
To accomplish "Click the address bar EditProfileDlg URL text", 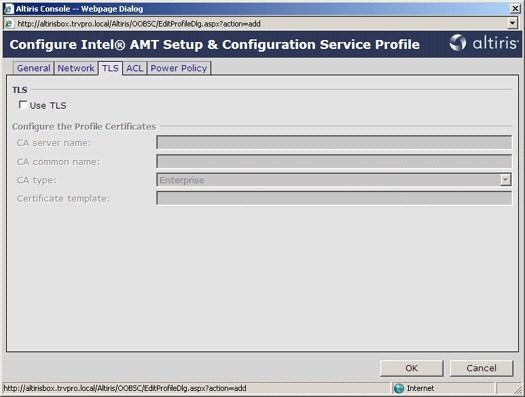I will (139, 24).
